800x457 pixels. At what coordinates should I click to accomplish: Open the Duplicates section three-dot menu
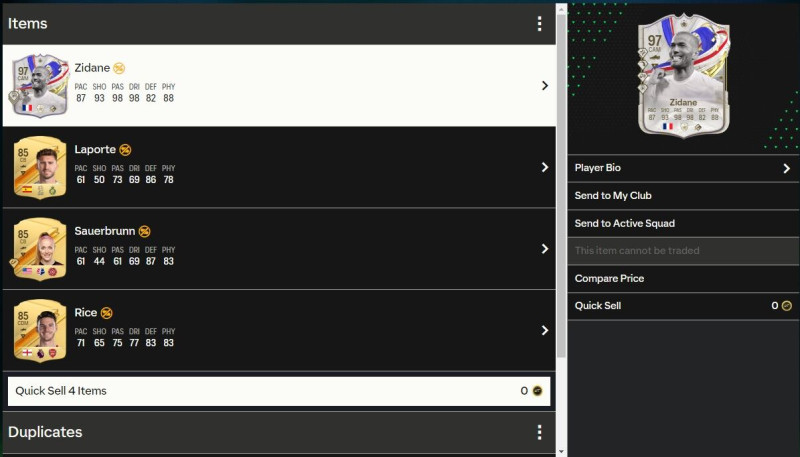[x=539, y=432]
